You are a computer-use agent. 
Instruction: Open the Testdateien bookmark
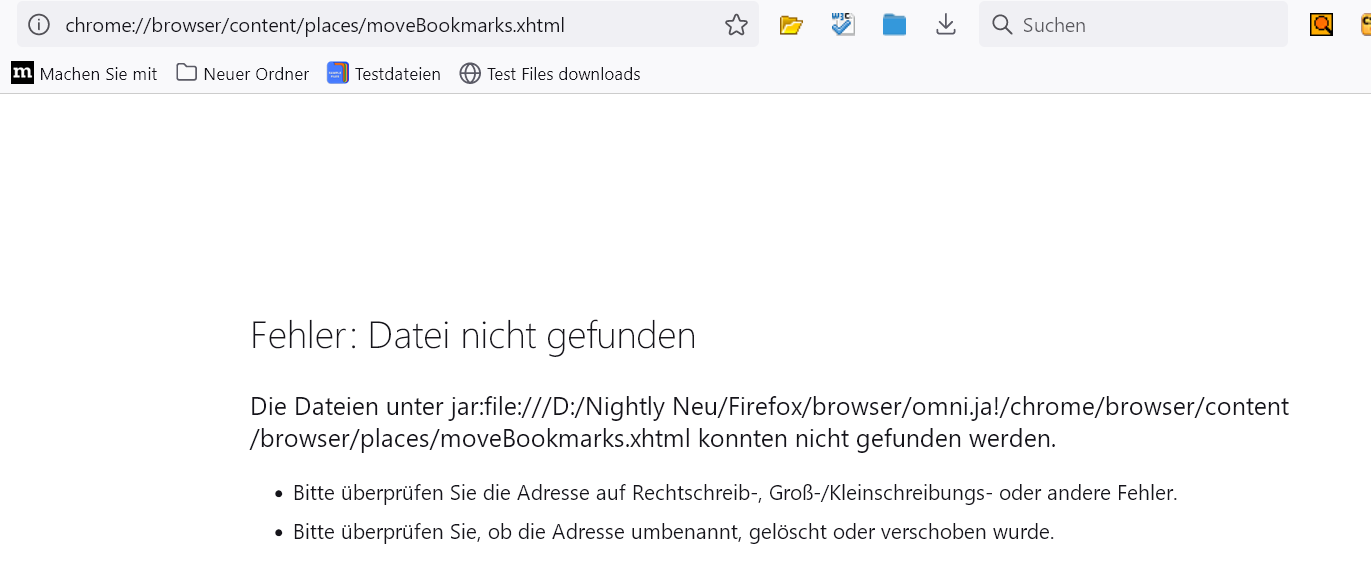[x=384, y=73]
